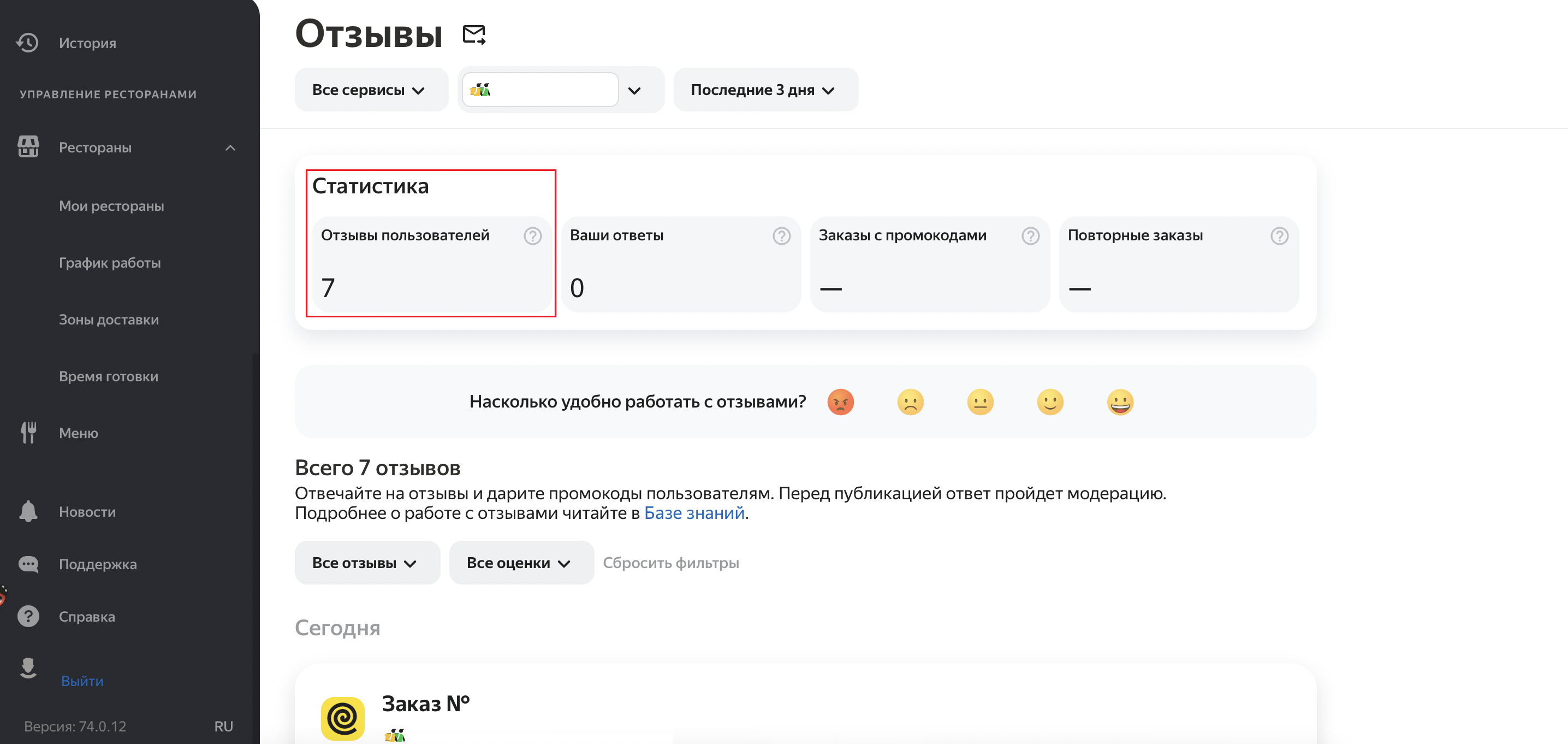
Task: Open Мои рестораны menu item
Action: [111, 206]
